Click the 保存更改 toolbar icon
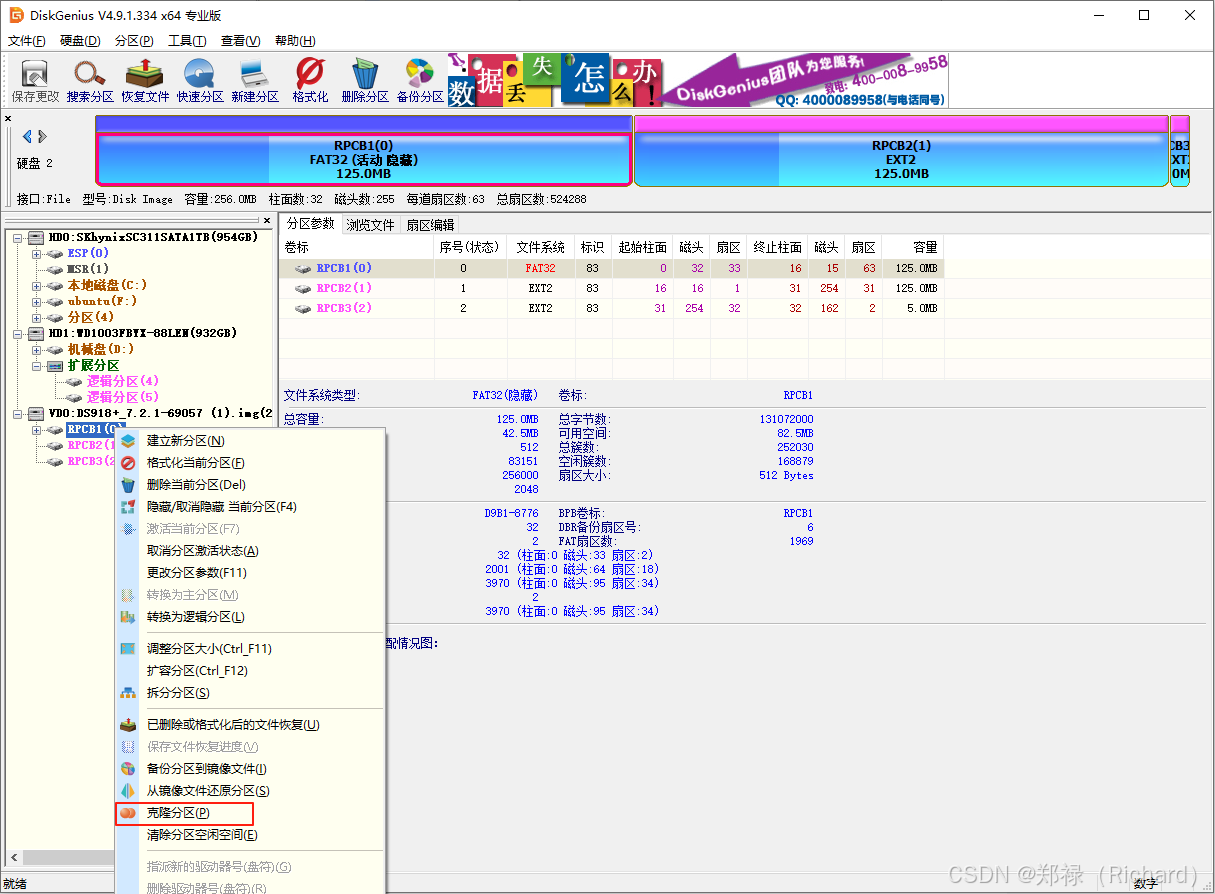Screen dimensions: 1215x894 (35, 80)
